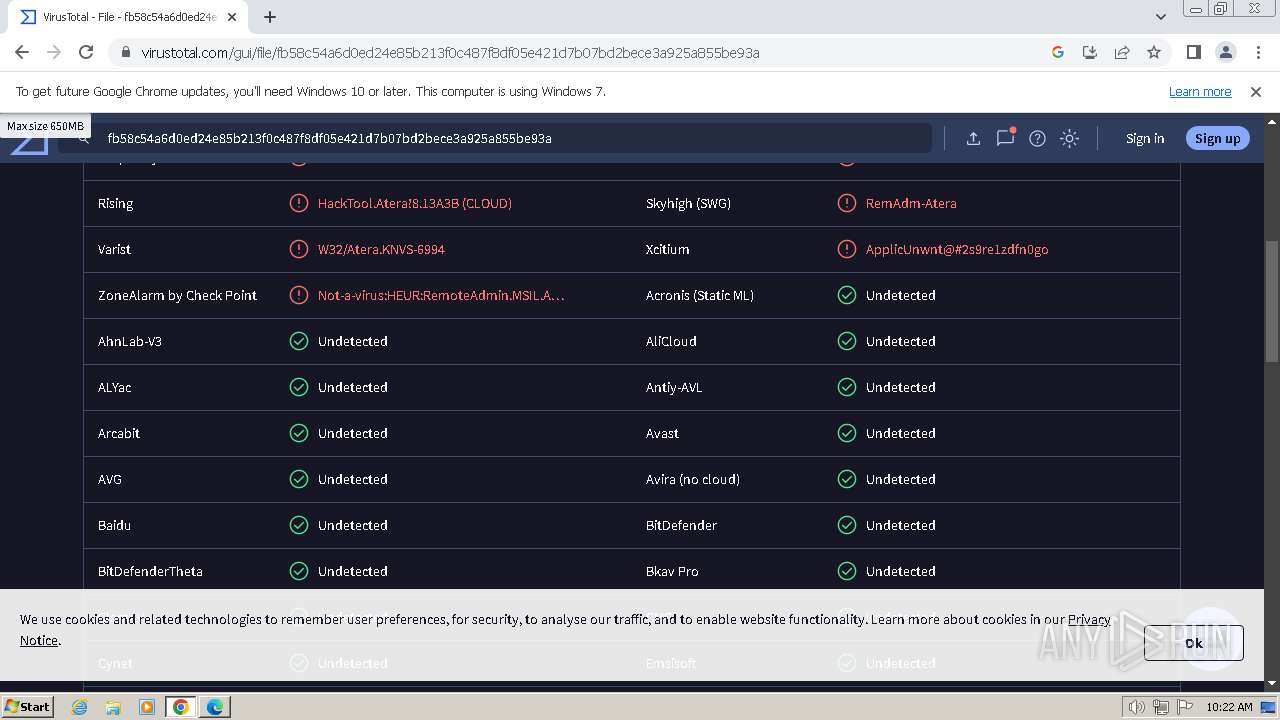The height and width of the screenshot is (720, 1280).
Task: Click the Avast undetected checkmark icon
Action: (x=846, y=433)
